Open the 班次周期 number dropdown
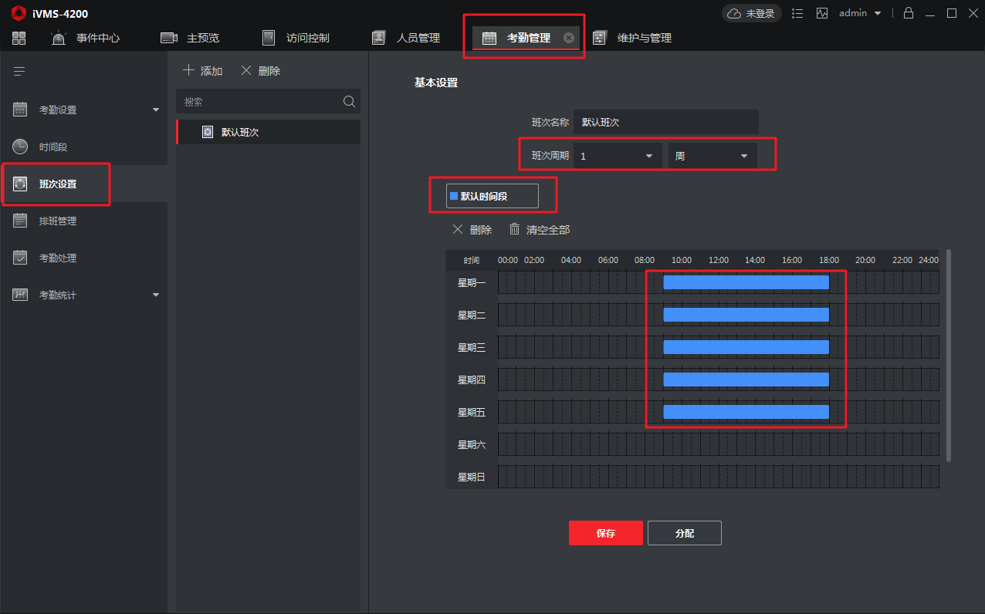The image size is (985, 614). tap(616, 156)
